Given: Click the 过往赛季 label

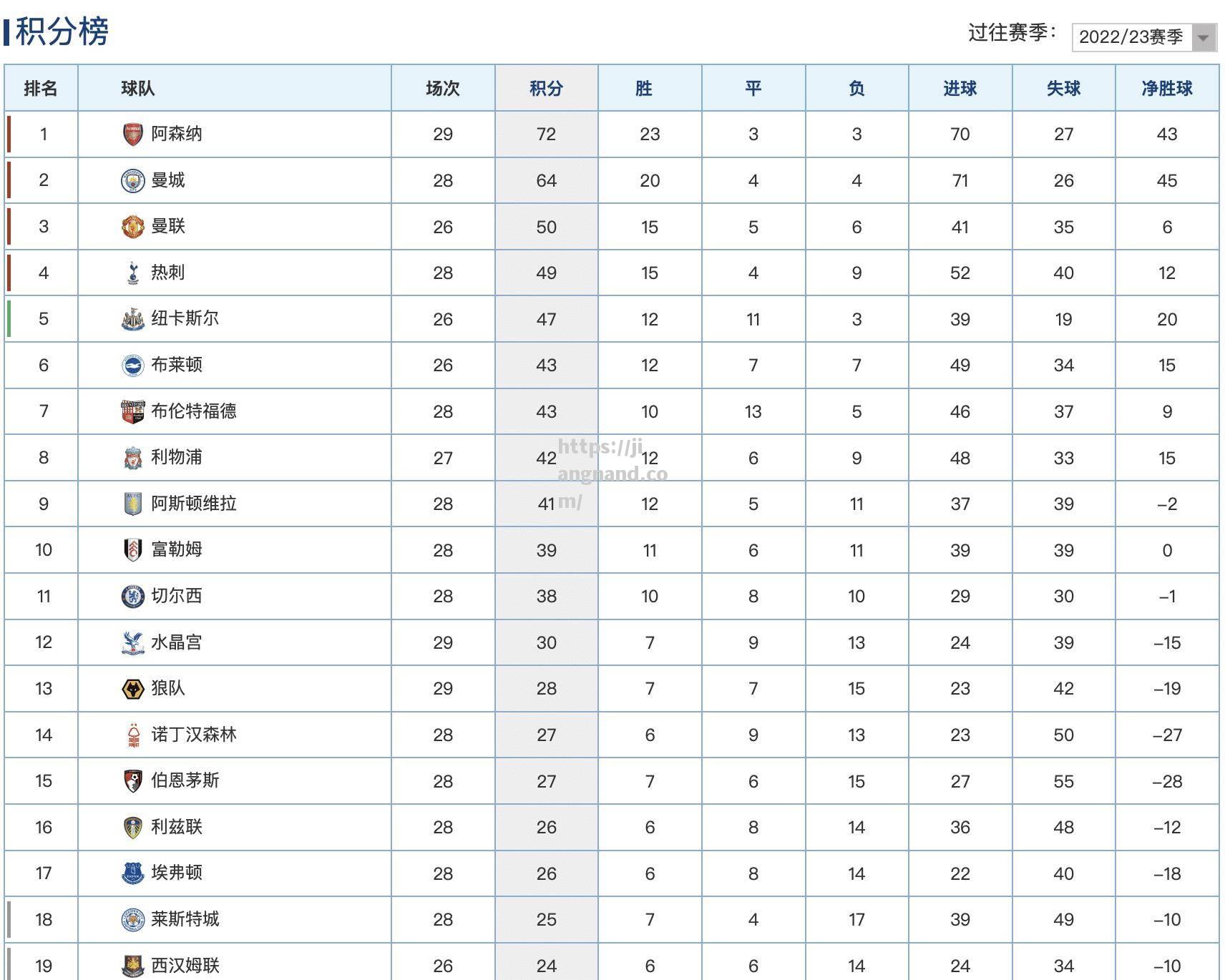Looking at the screenshot, I should [1012, 33].
